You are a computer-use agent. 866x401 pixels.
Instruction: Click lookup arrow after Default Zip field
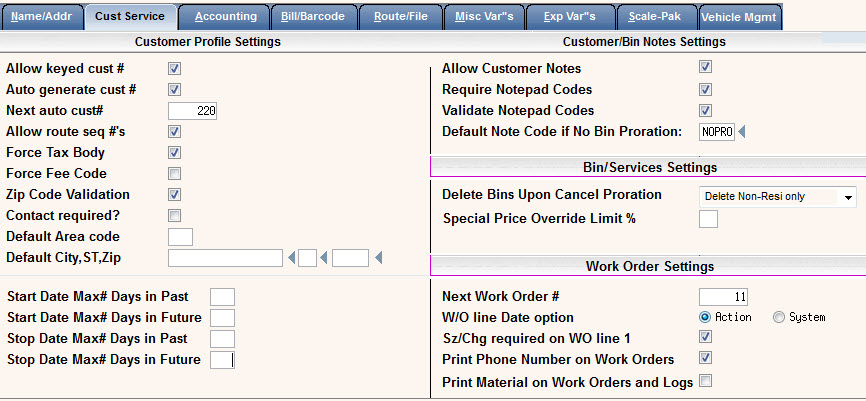coord(378,258)
